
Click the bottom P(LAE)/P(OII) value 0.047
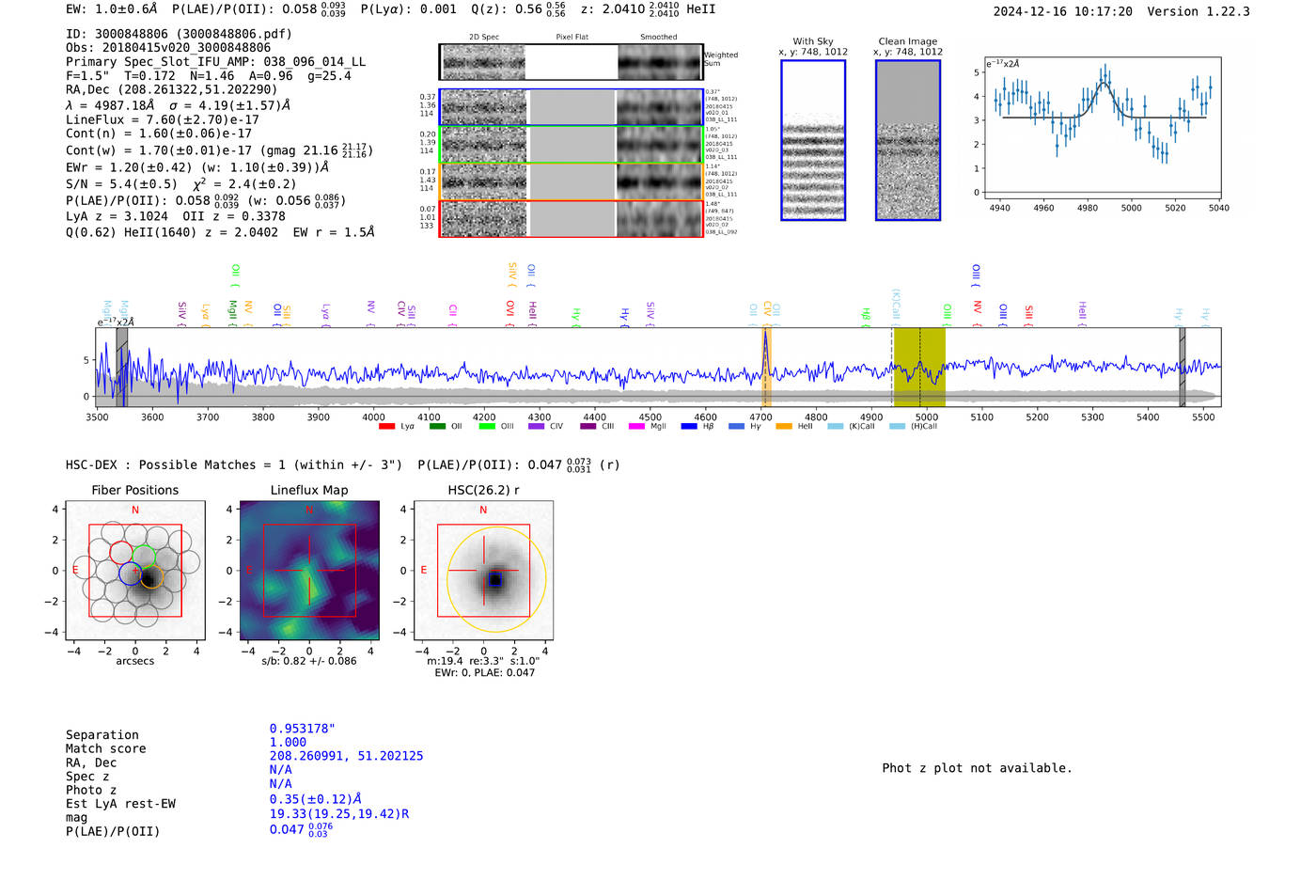coord(301,829)
